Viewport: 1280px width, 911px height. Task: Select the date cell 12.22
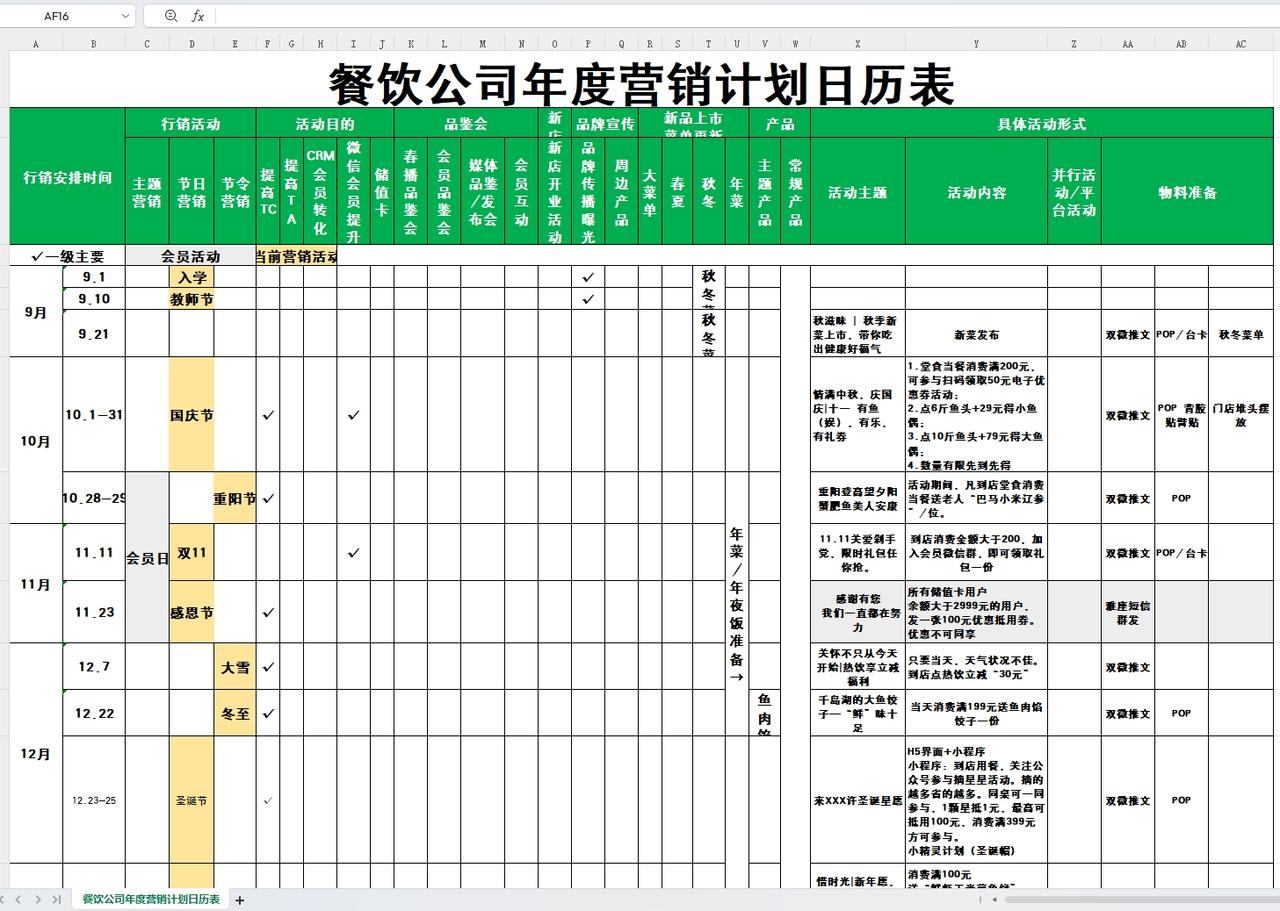94,713
